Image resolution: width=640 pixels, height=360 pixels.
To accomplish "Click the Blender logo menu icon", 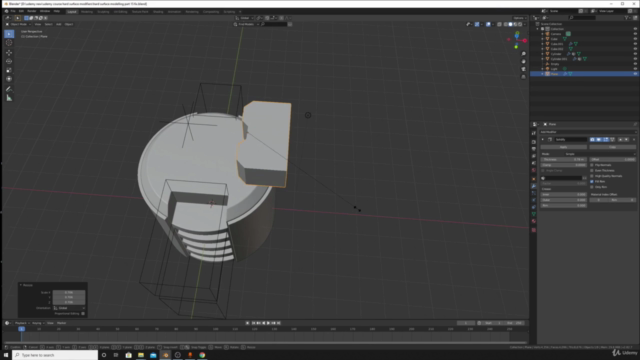I will (6, 11).
